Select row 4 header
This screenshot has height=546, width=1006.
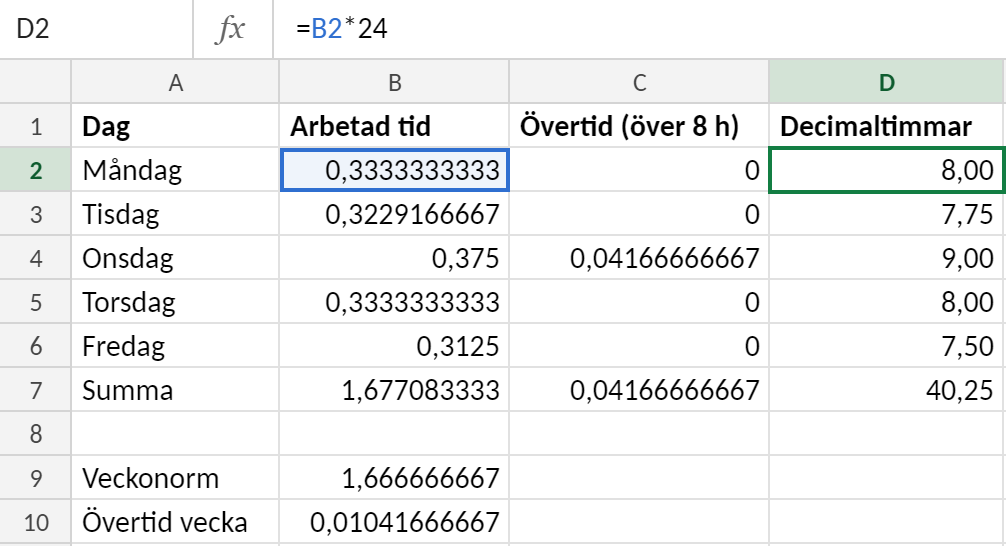tap(35, 258)
